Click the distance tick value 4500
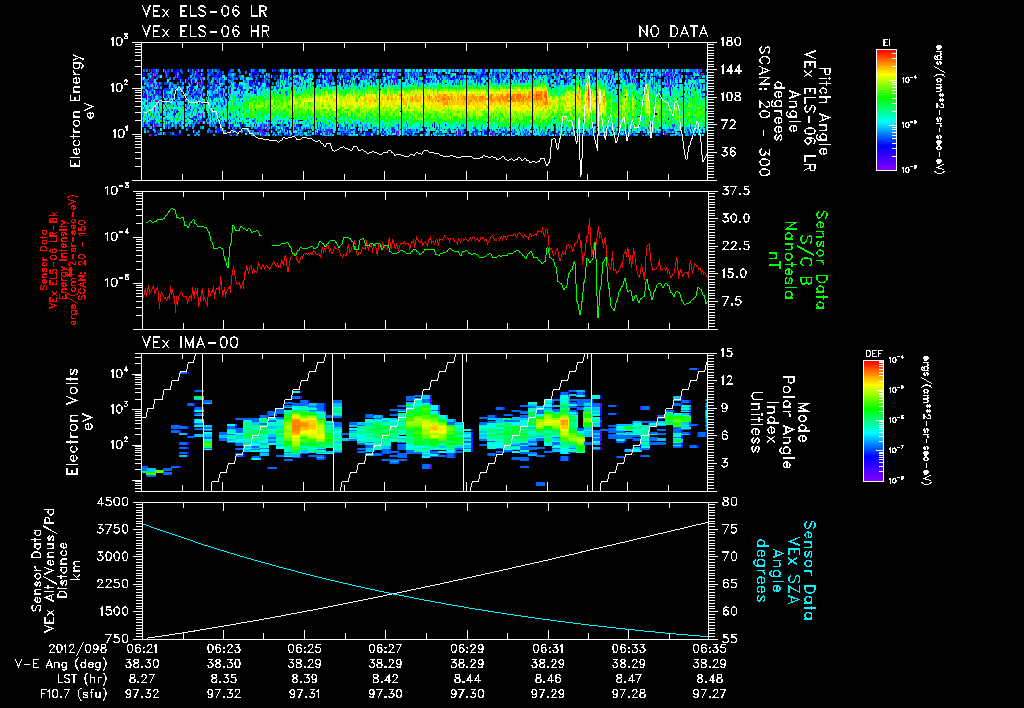The image size is (1024, 708). pos(112,502)
